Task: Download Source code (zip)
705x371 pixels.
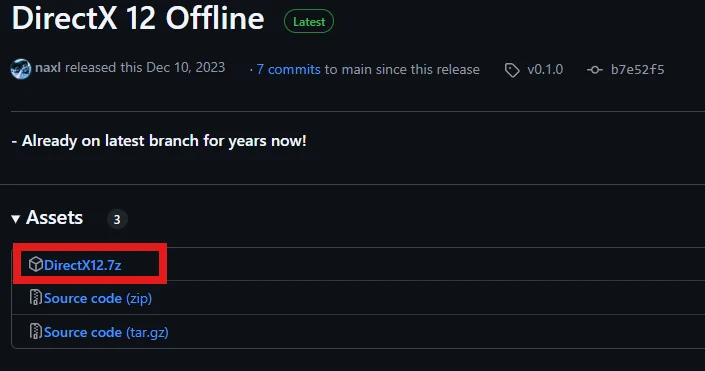Action: click(98, 299)
